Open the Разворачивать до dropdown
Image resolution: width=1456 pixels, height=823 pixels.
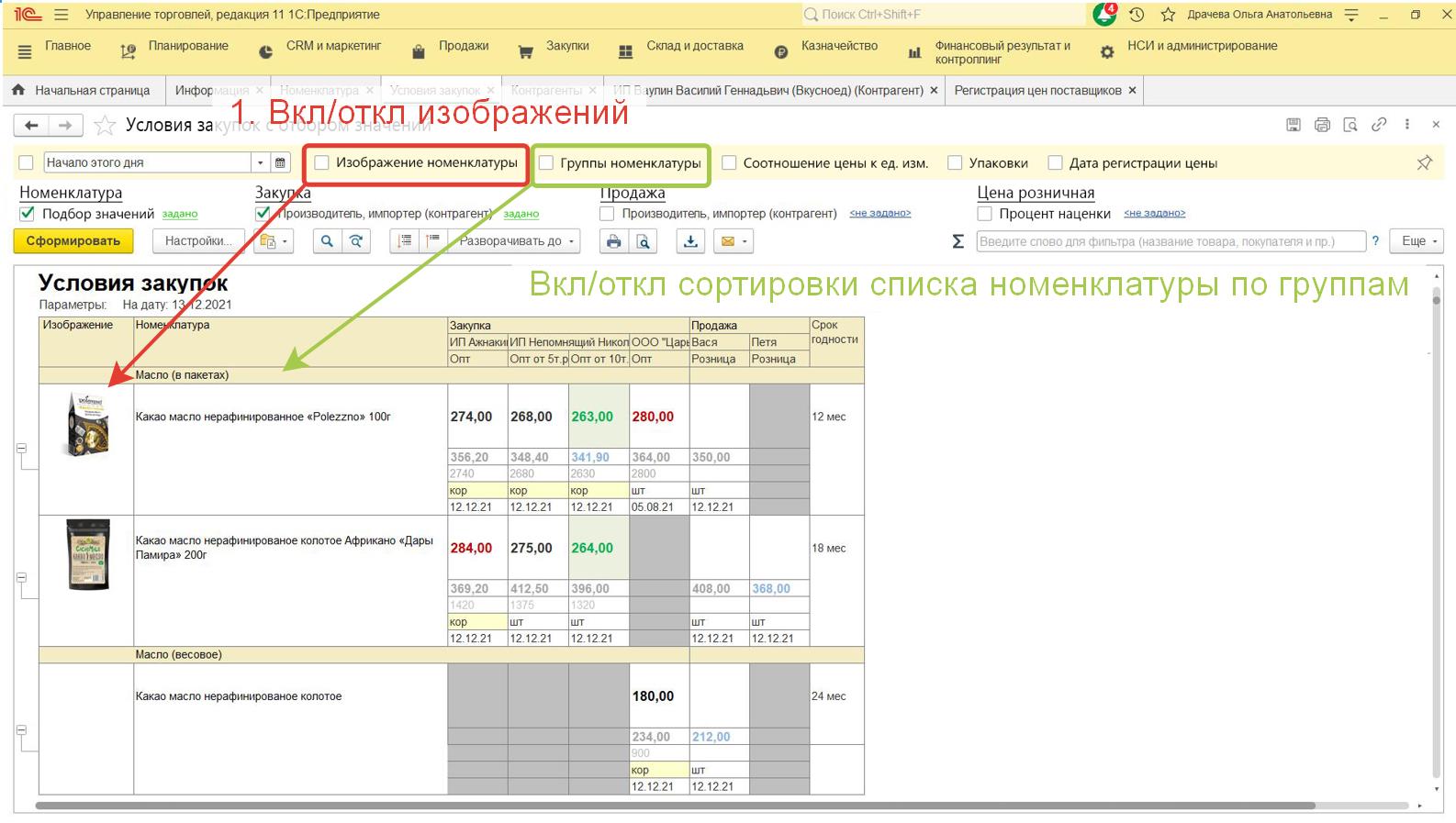pos(519,241)
